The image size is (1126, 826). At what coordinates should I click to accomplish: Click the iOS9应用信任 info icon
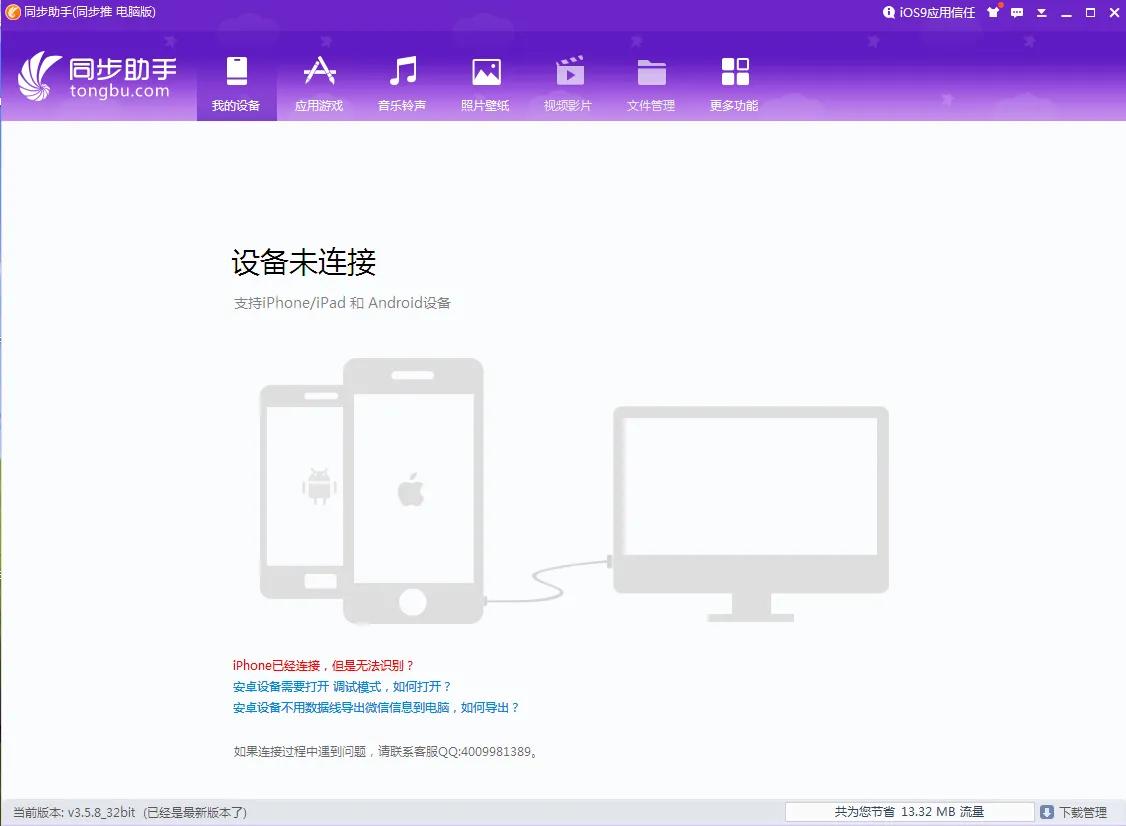click(889, 12)
